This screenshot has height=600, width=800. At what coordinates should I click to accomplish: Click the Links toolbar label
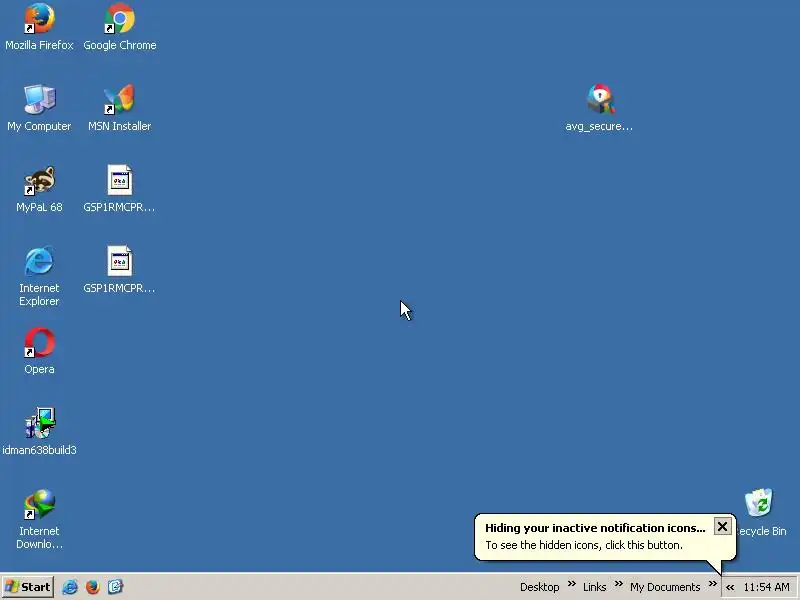pos(594,587)
